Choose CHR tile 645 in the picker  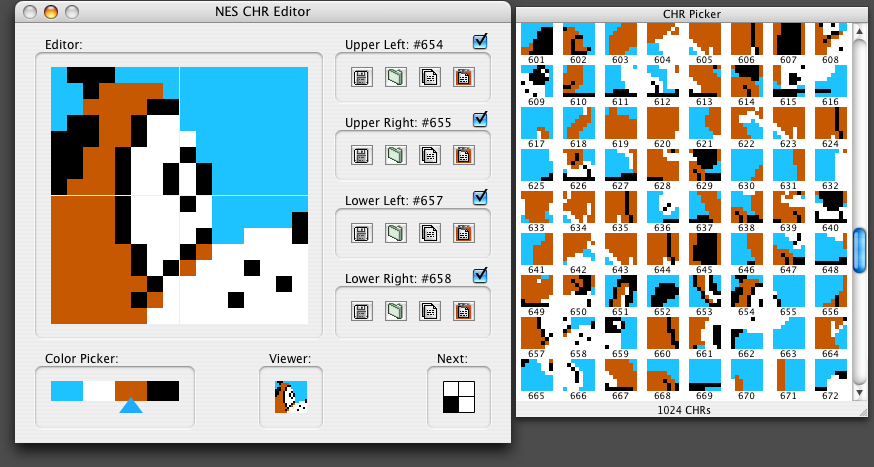click(705, 249)
